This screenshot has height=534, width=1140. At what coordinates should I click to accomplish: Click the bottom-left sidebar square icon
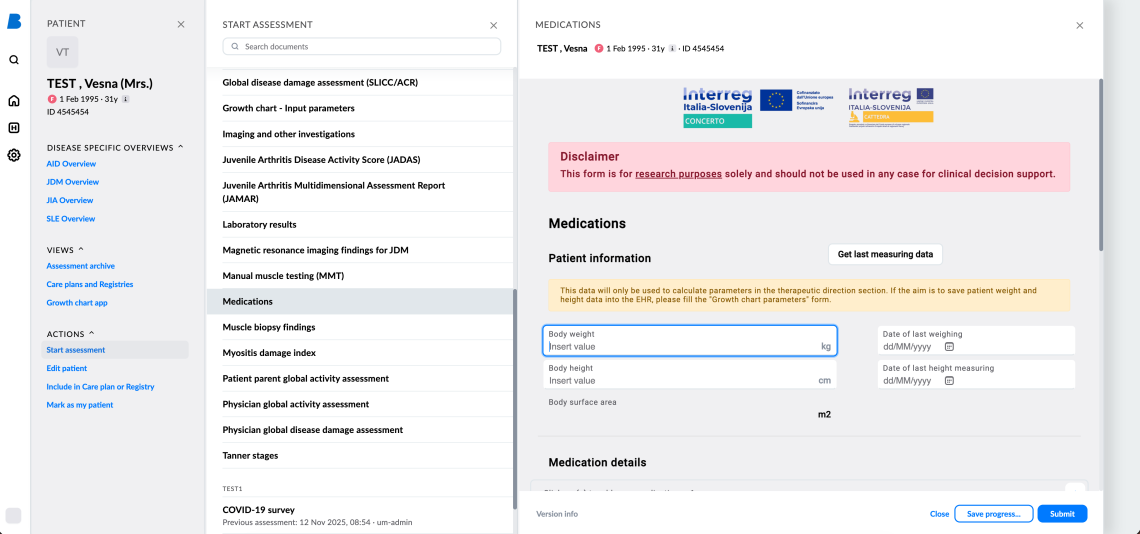(x=14, y=515)
